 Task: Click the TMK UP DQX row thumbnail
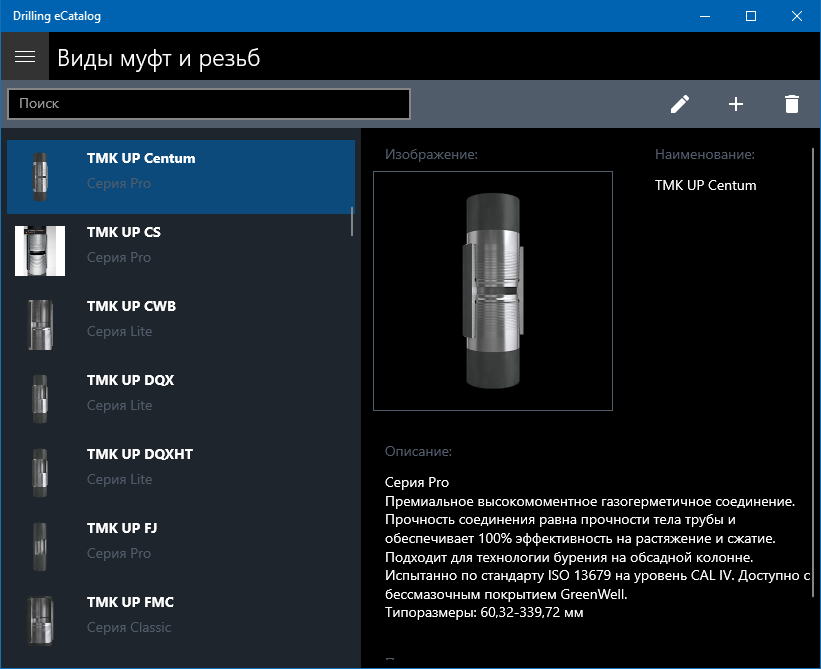coord(40,398)
